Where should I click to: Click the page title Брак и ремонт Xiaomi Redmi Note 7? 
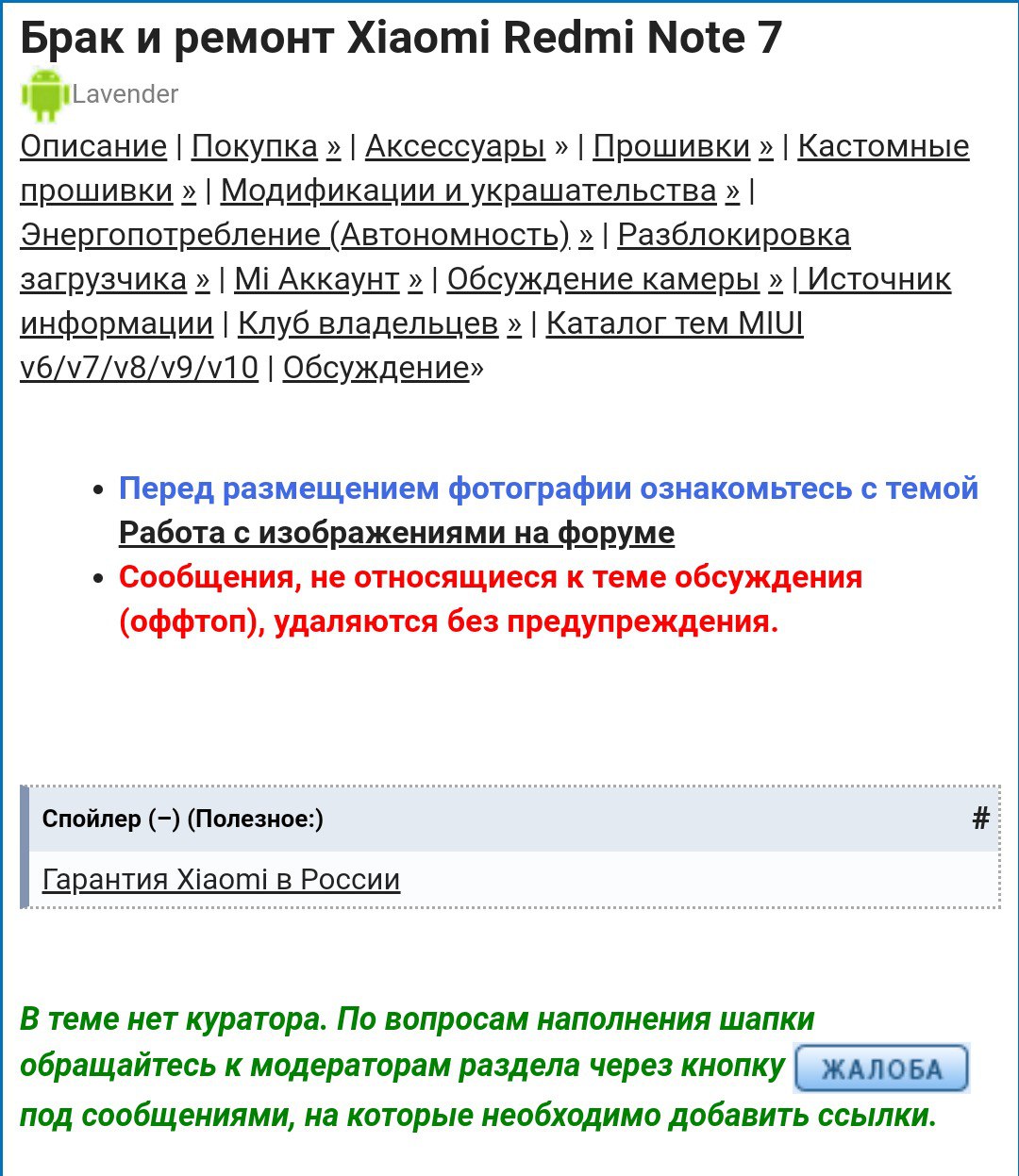(x=401, y=38)
